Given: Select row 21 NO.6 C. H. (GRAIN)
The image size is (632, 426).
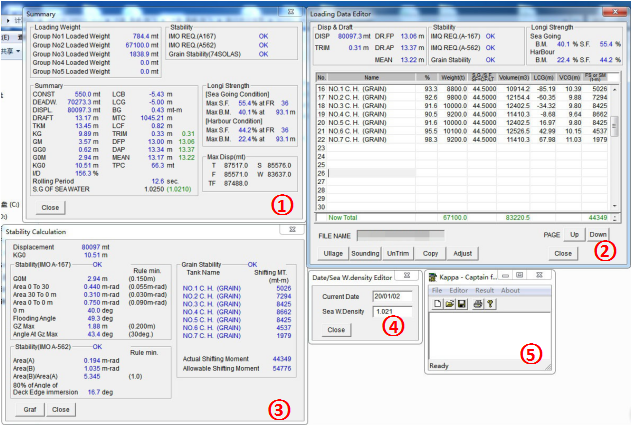Looking at the screenshot, I should pos(462,131).
